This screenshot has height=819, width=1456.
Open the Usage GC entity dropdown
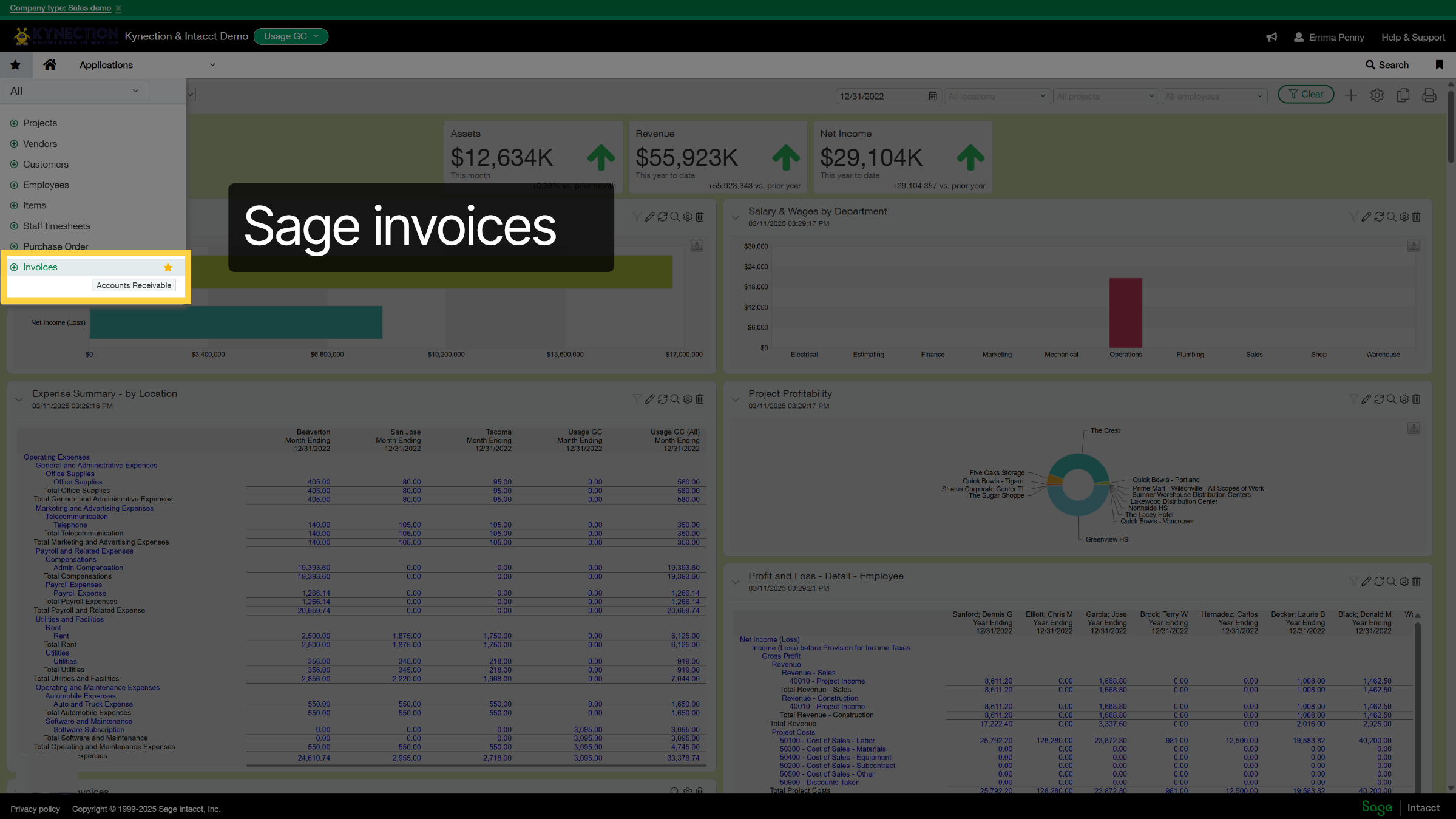coord(291,36)
